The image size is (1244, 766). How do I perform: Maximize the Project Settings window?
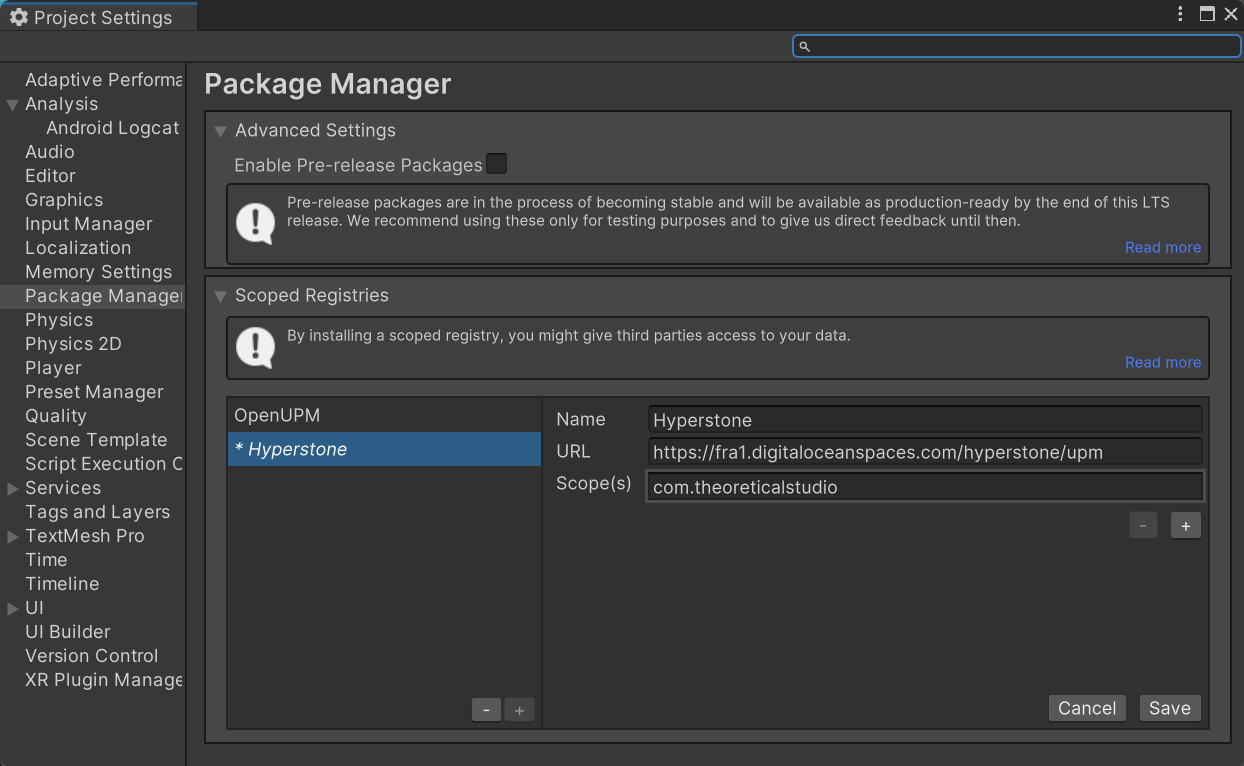click(1207, 14)
